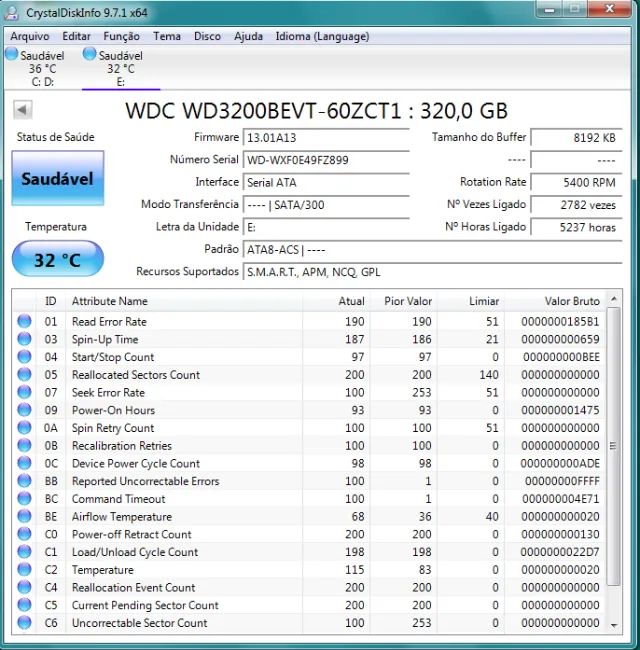Click the power-on hours 5237 horas
Viewport: 640px width, 650px height.
576,227
